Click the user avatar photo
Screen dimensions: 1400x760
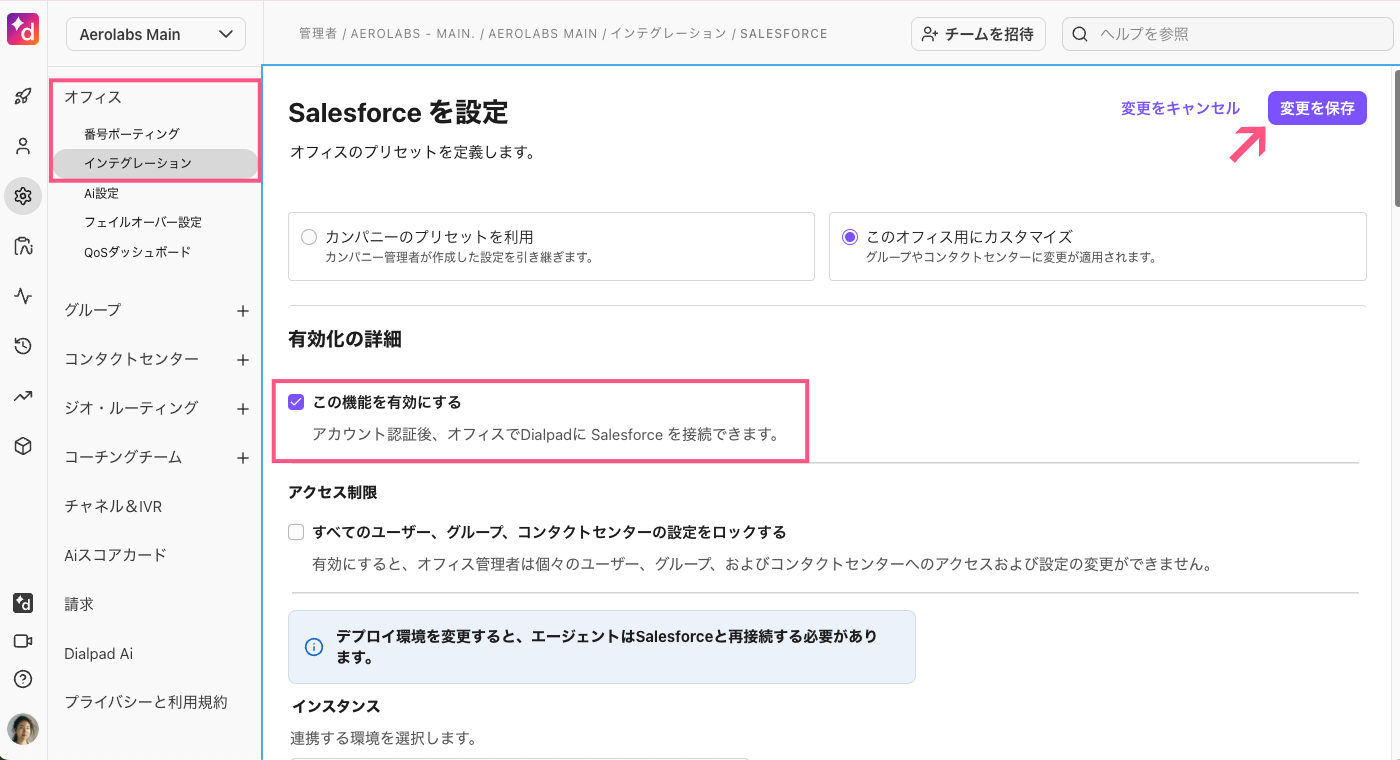[x=23, y=729]
